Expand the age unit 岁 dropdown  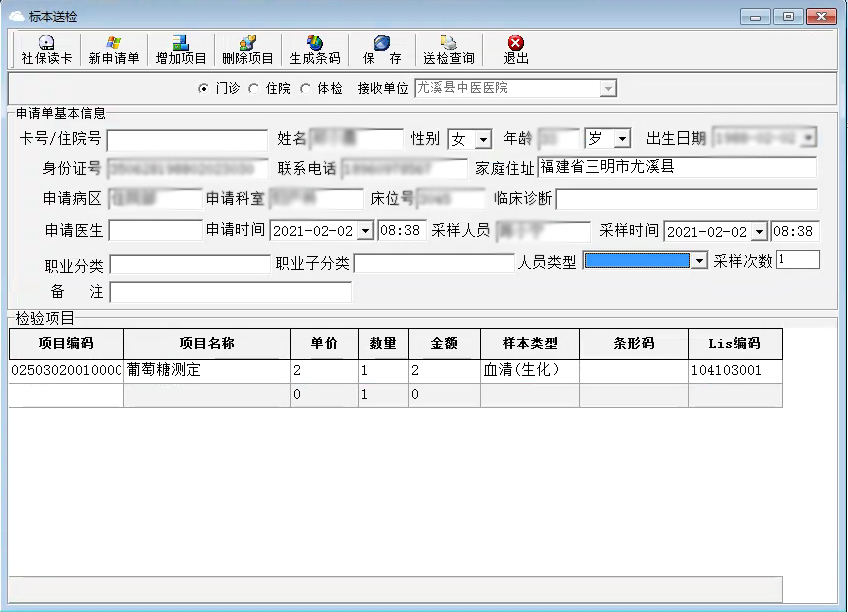[622, 139]
